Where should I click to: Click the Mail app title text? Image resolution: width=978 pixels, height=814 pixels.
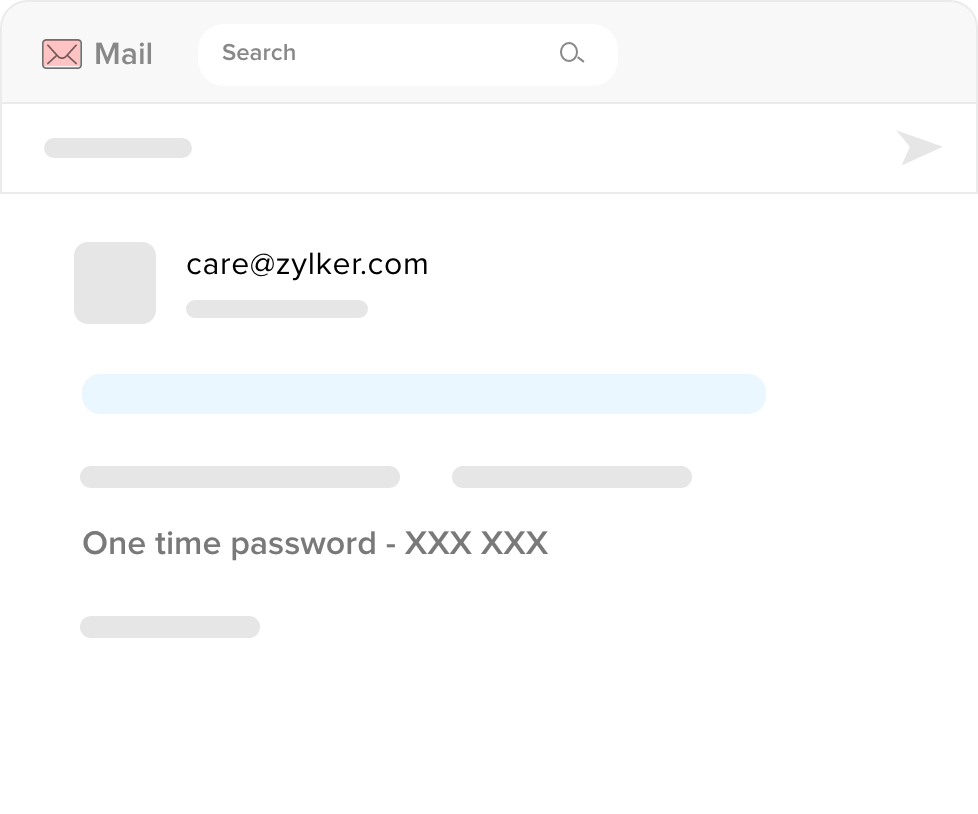click(123, 54)
